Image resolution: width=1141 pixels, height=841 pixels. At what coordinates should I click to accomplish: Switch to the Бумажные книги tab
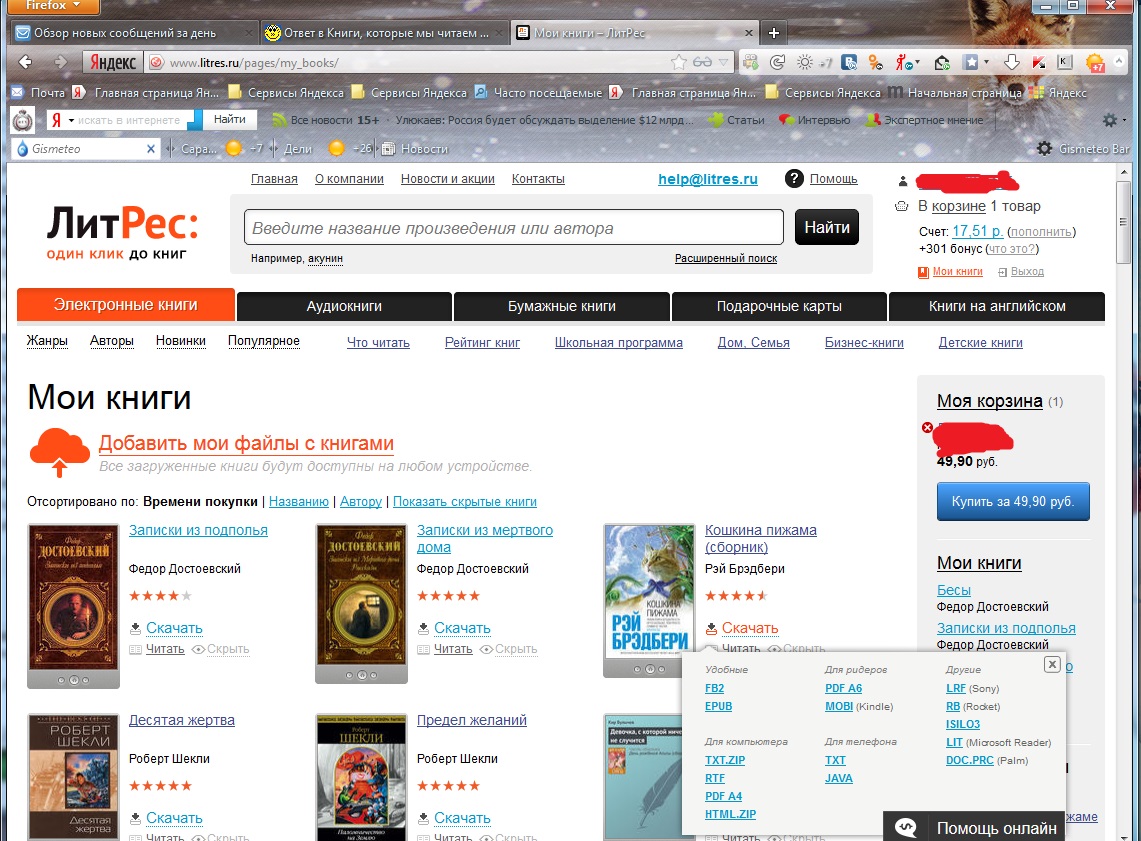(x=562, y=306)
